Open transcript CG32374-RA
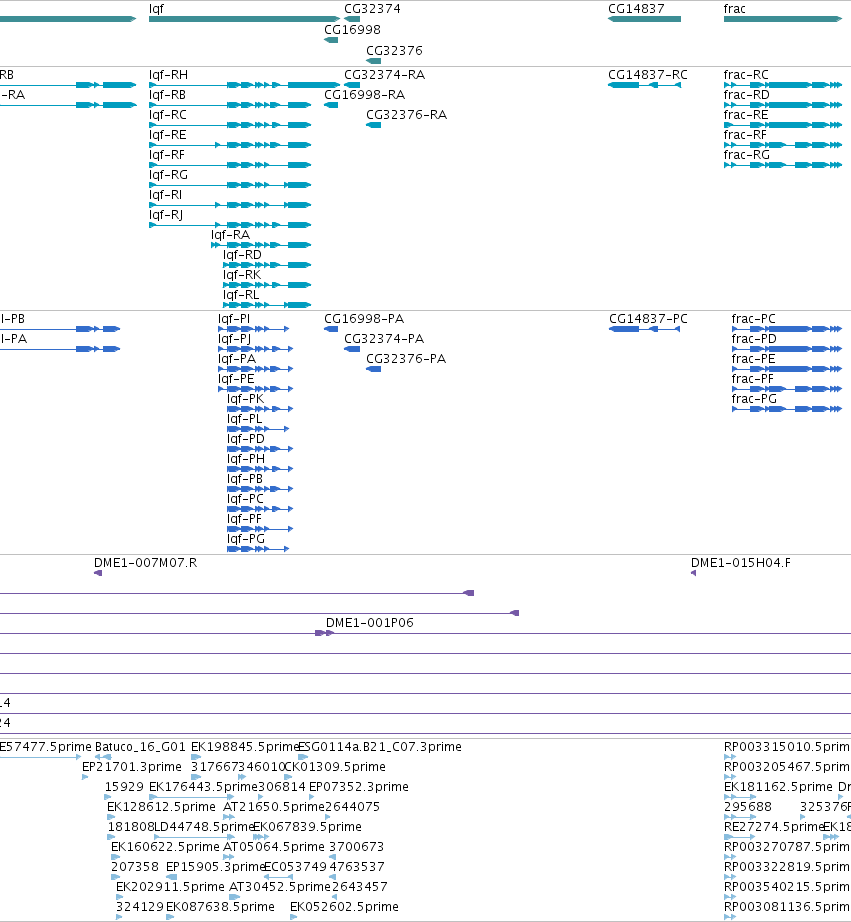 coord(385,75)
